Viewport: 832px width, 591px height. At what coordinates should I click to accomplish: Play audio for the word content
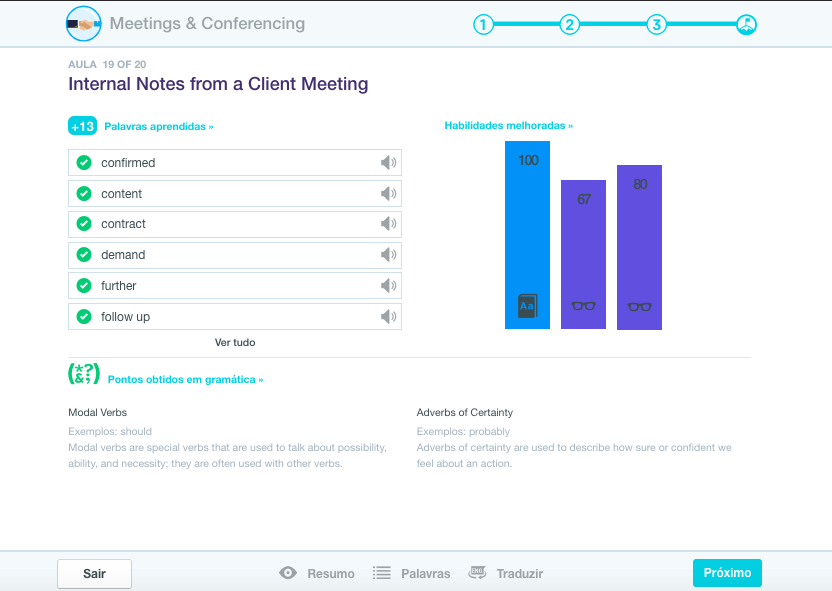[x=388, y=193]
